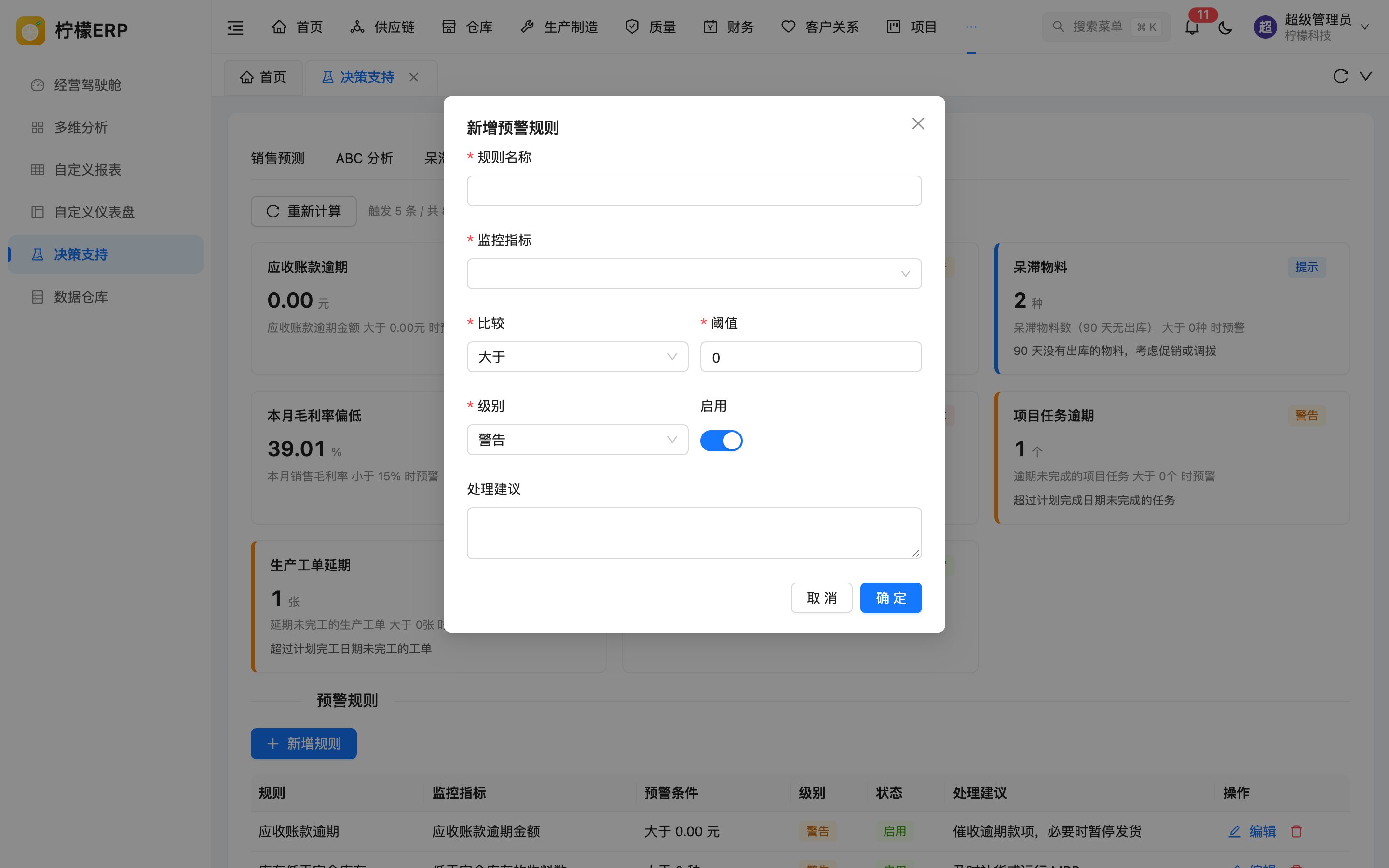This screenshot has width=1389, height=868.
Task: Open 自定义仪表盘 in the sidebar
Action: click(106, 212)
